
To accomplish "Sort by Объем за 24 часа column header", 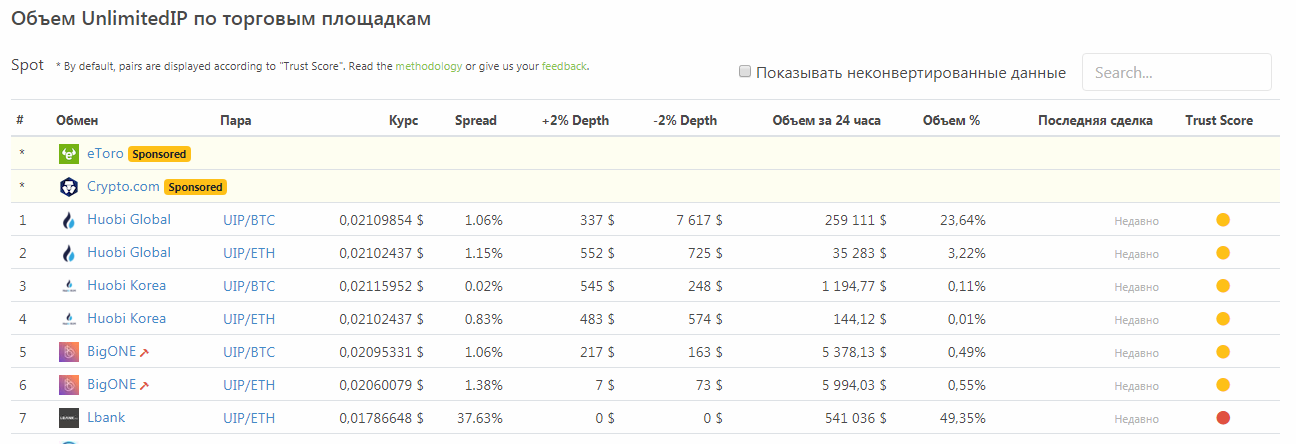I will 826,120.
